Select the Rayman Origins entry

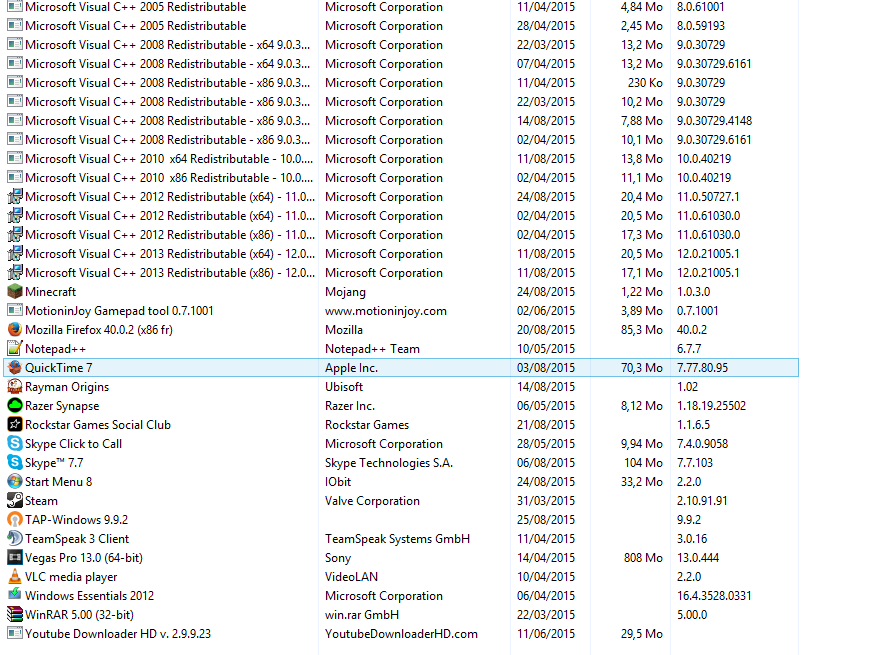(x=67, y=387)
